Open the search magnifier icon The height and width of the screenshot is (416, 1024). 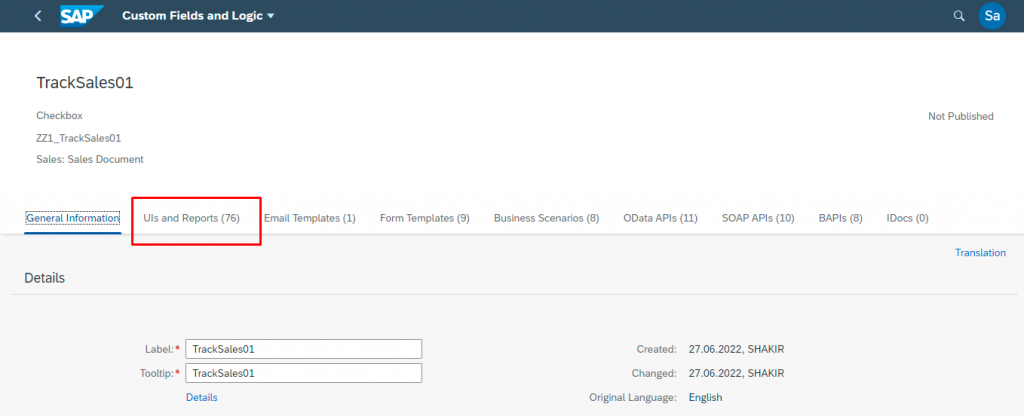[x=959, y=16]
